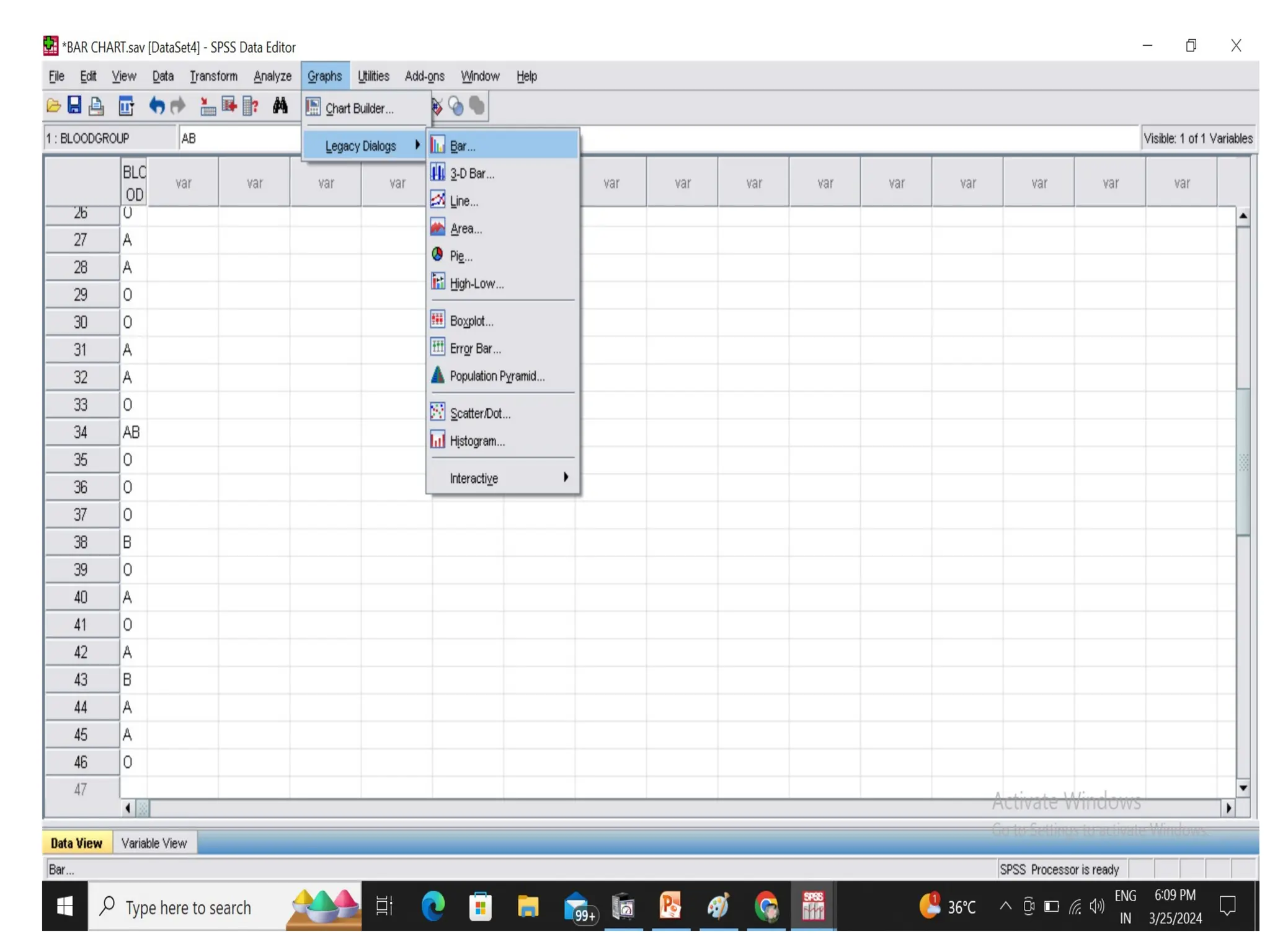Click the Save file toolbar icon
The height and width of the screenshot is (952, 1270).
[x=74, y=106]
